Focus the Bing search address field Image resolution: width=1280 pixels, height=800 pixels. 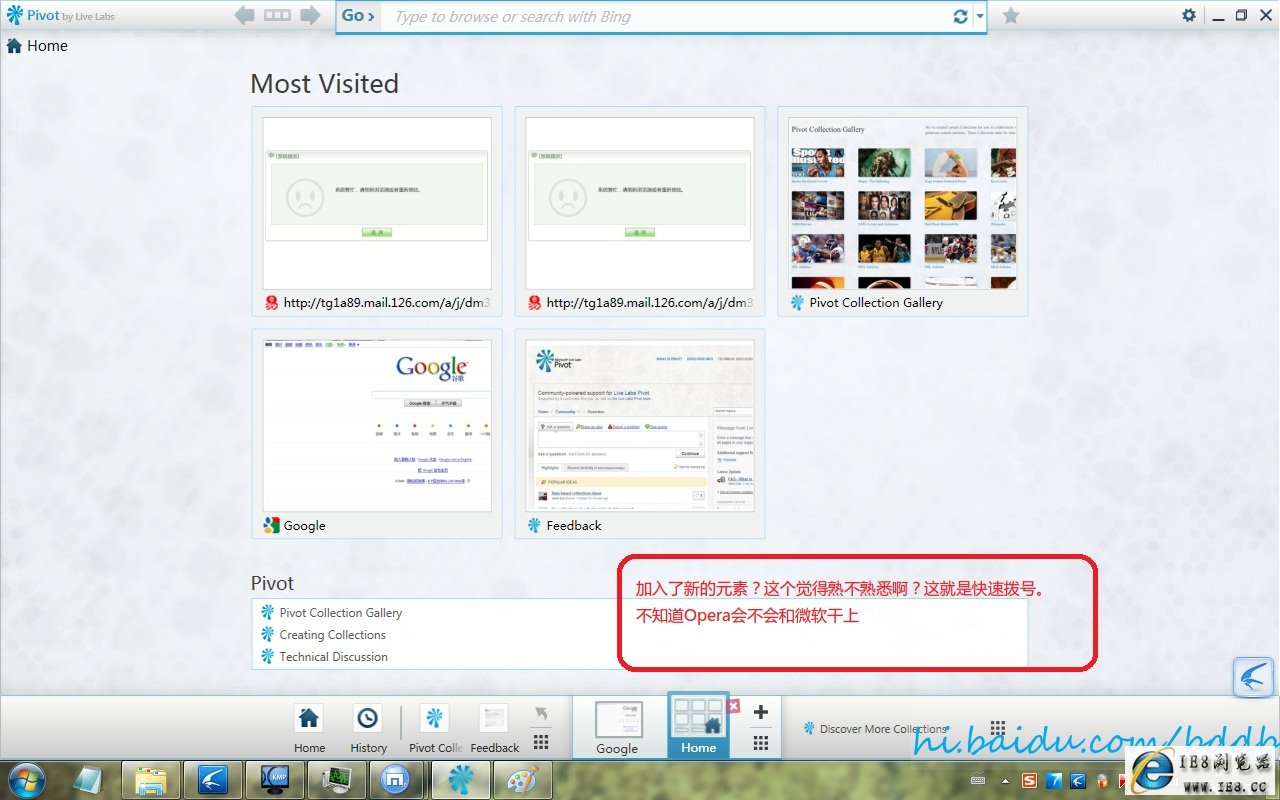coord(665,16)
